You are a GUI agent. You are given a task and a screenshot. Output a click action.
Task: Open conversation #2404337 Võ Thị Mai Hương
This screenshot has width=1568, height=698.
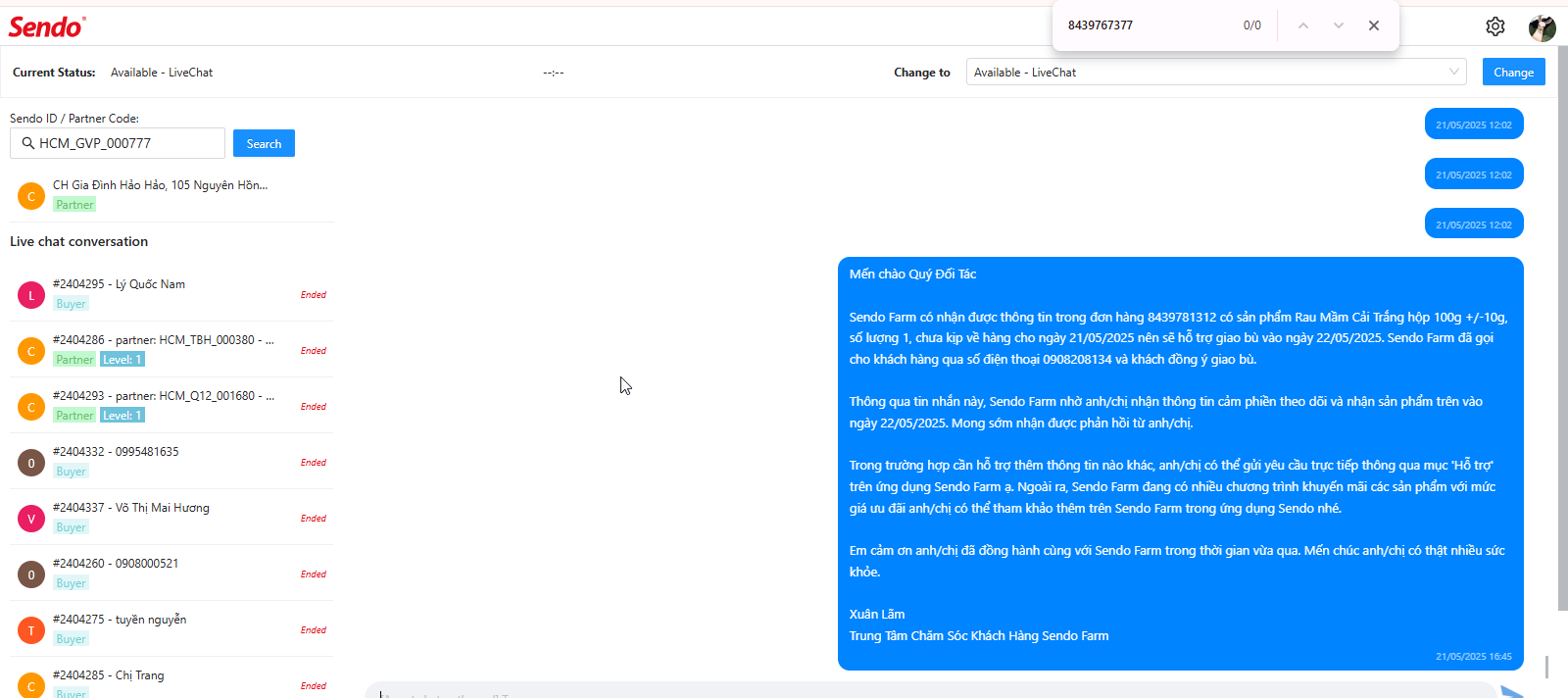(x=171, y=518)
